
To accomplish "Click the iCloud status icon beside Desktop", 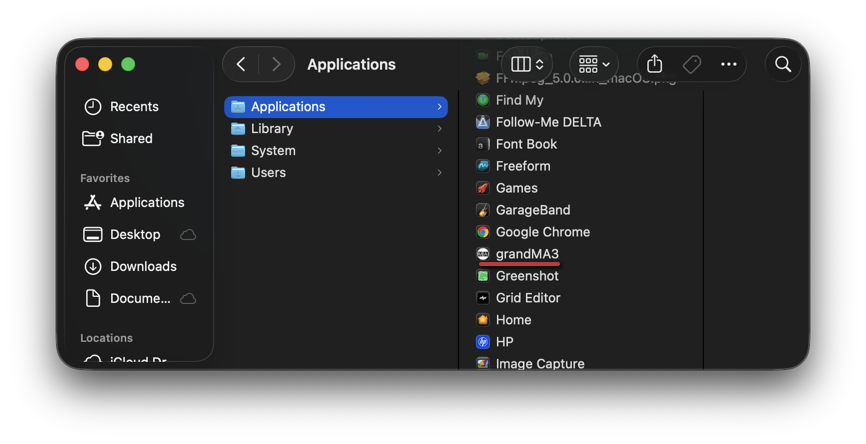I will [x=188, y=235].
